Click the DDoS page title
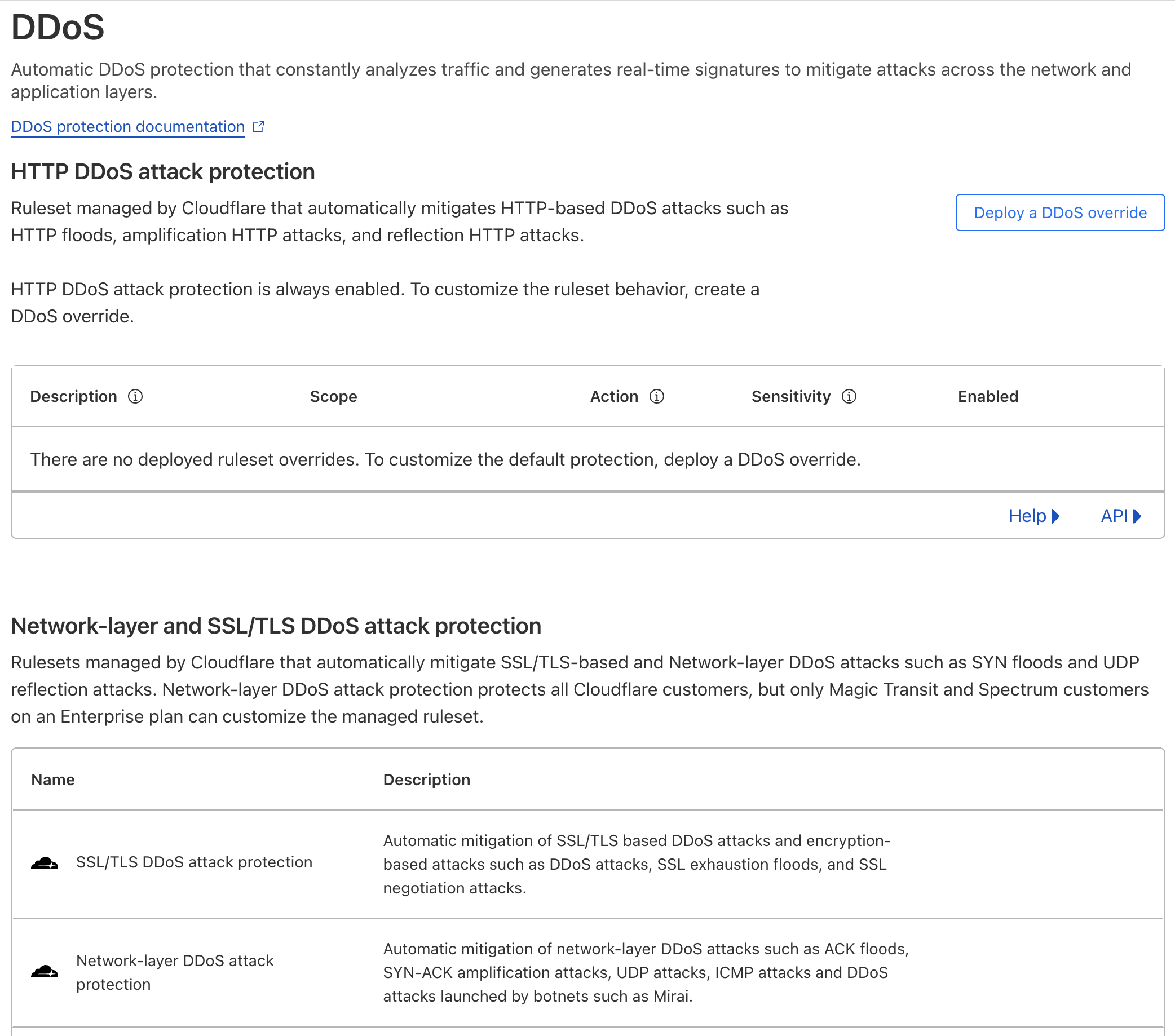 click(58, 27)
